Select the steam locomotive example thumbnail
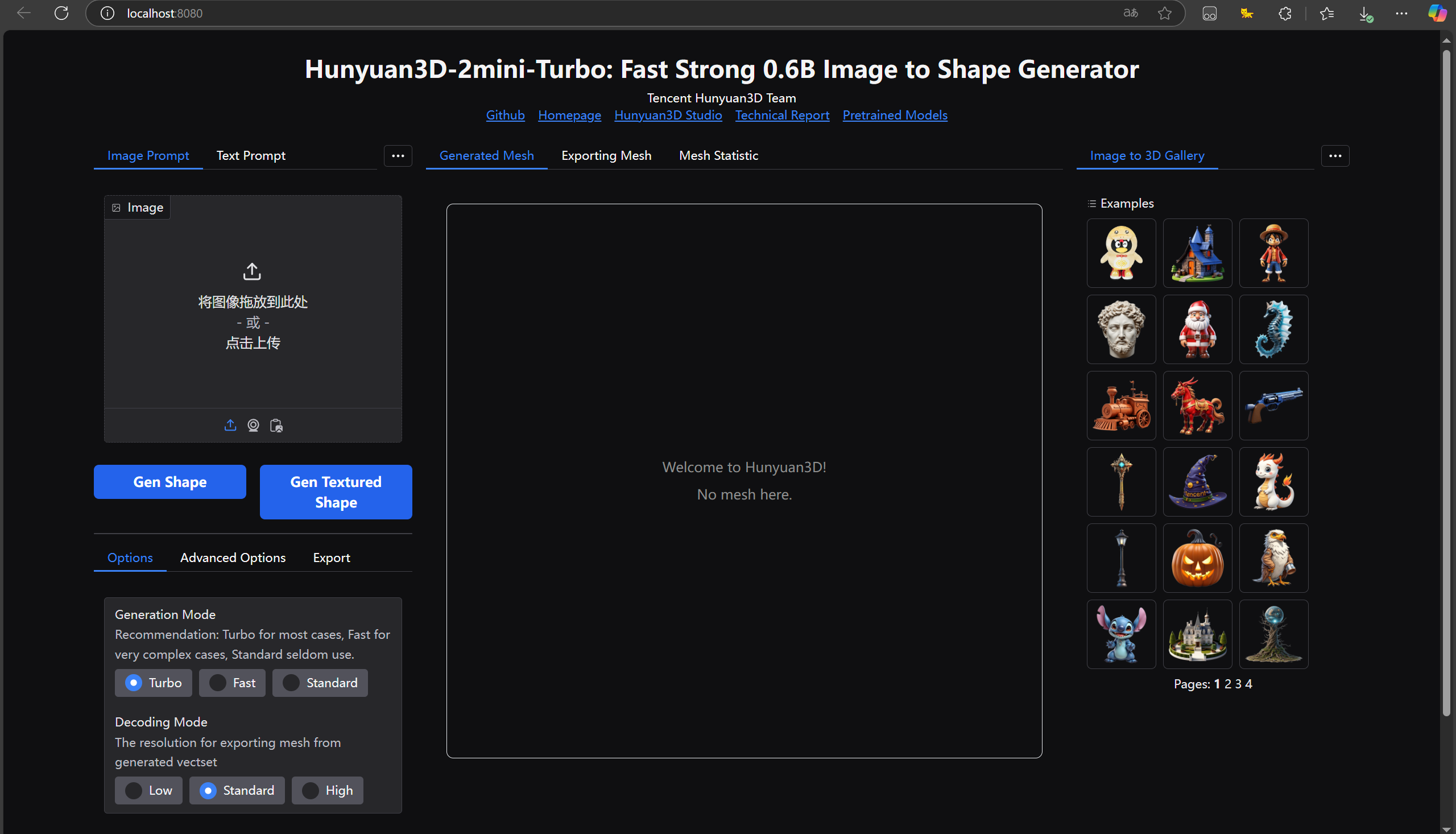Image resolution: width=1456 pixels, height=834 pixels. (1121, 406)
